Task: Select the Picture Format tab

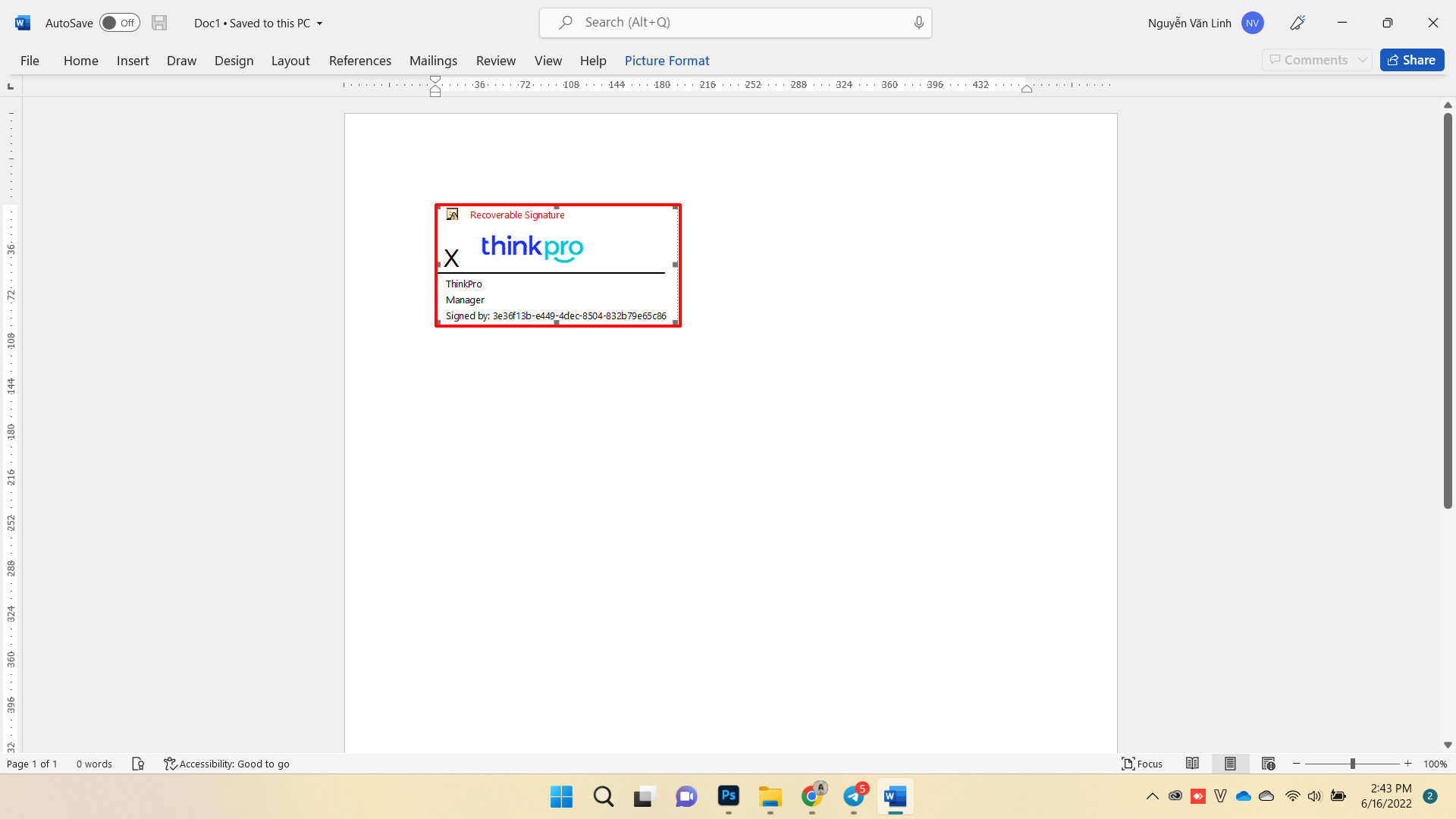Action: (667, 61)
